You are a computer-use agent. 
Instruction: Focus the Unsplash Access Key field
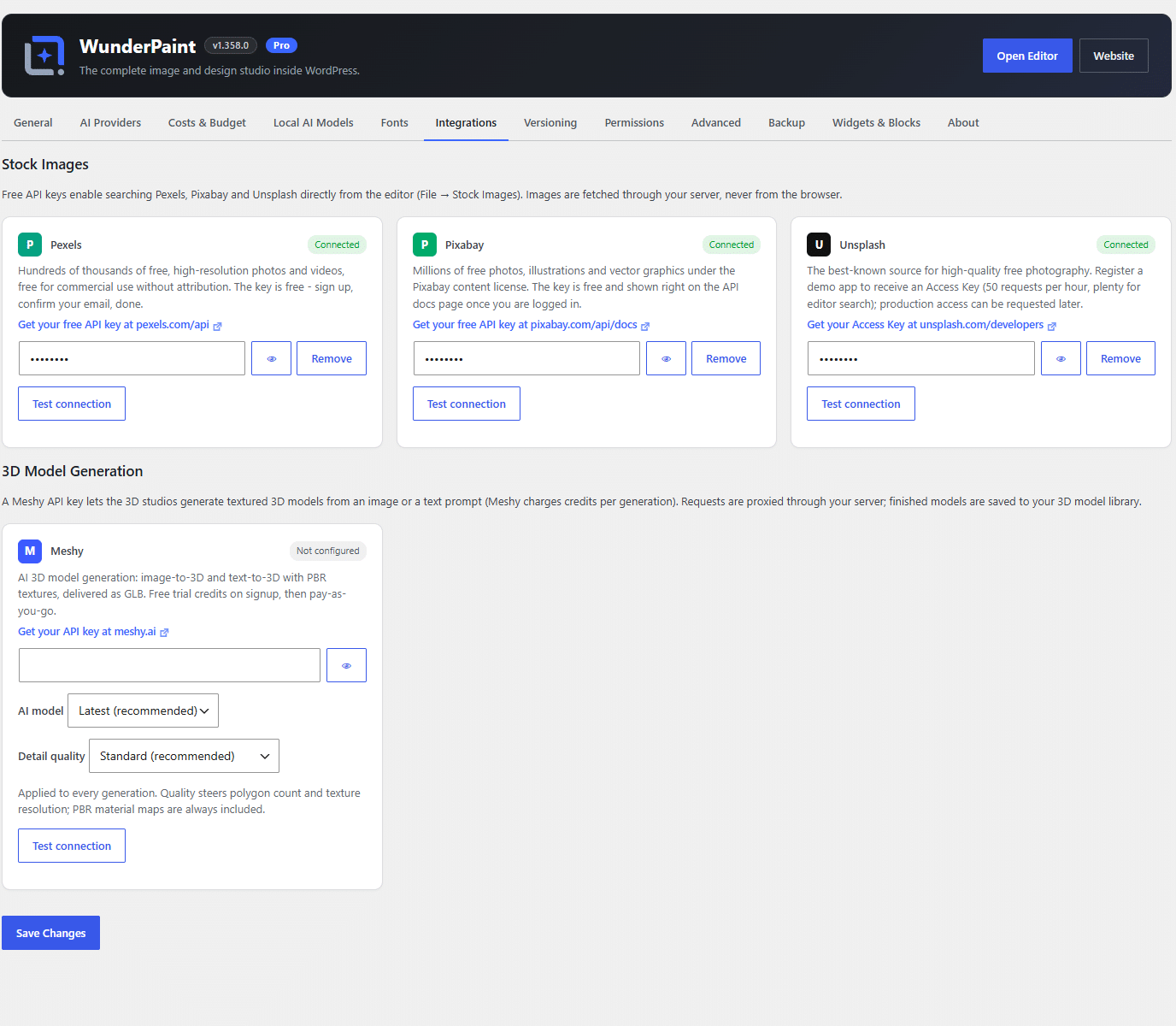(921, 358)
